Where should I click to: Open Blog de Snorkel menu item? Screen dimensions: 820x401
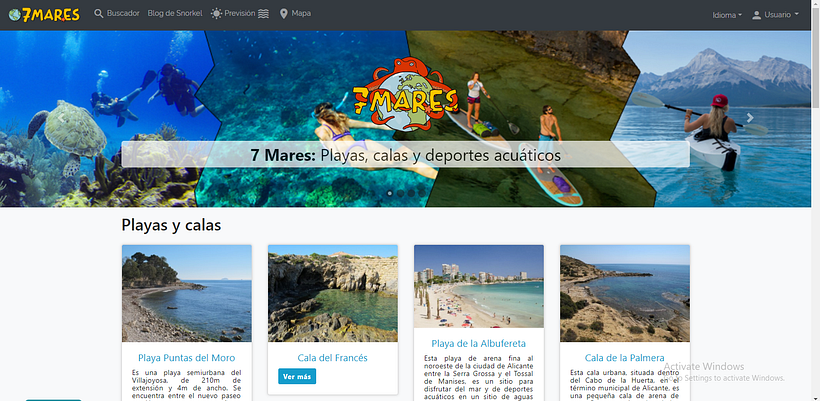pyautogui.click(x=175, y=14)
